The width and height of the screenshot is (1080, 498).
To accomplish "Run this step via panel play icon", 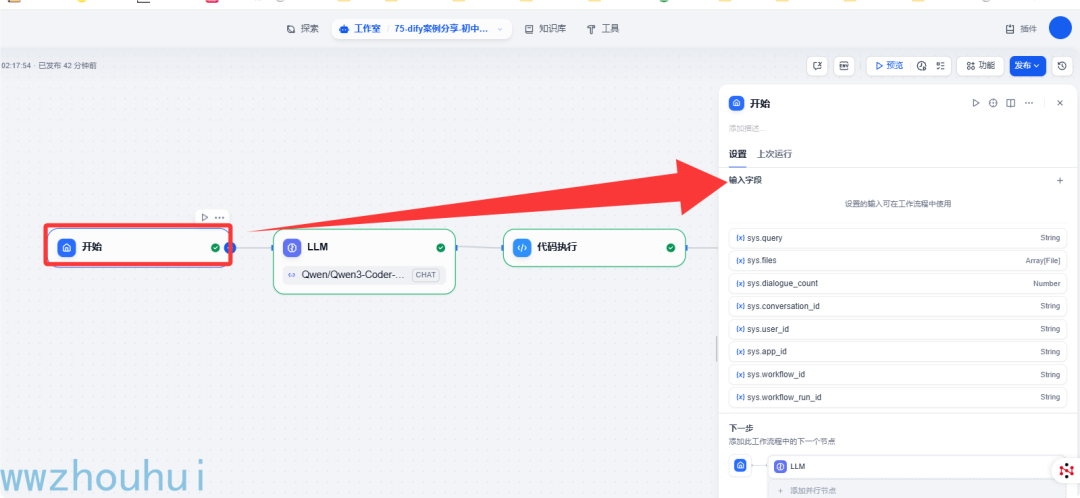I will click(x=975, y=103).
